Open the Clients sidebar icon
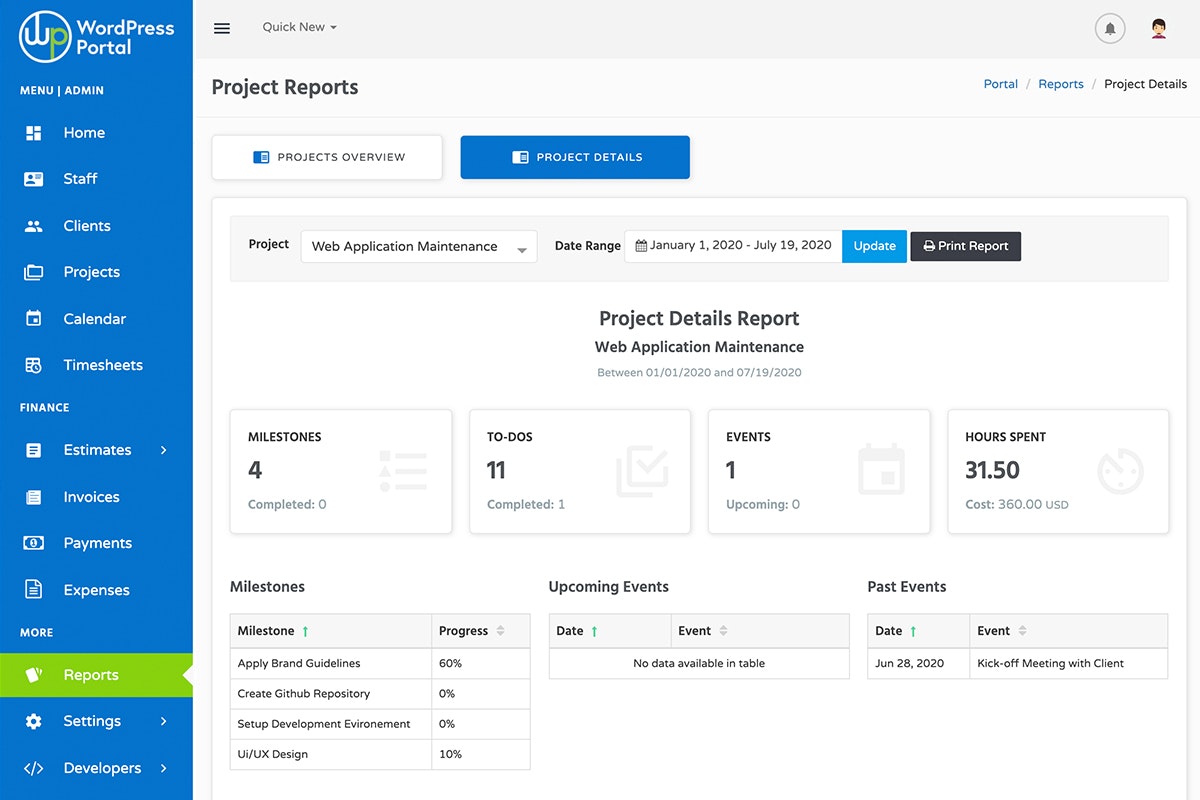 pos(34,225)
